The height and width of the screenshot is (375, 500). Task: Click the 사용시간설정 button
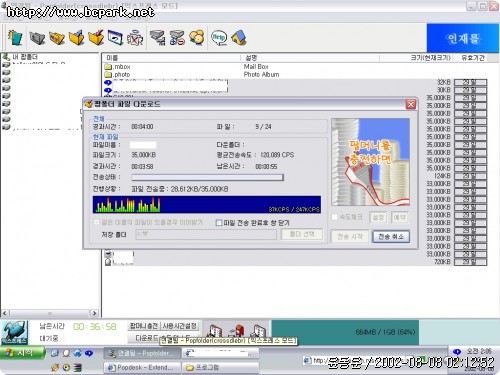tap(180, 326)
